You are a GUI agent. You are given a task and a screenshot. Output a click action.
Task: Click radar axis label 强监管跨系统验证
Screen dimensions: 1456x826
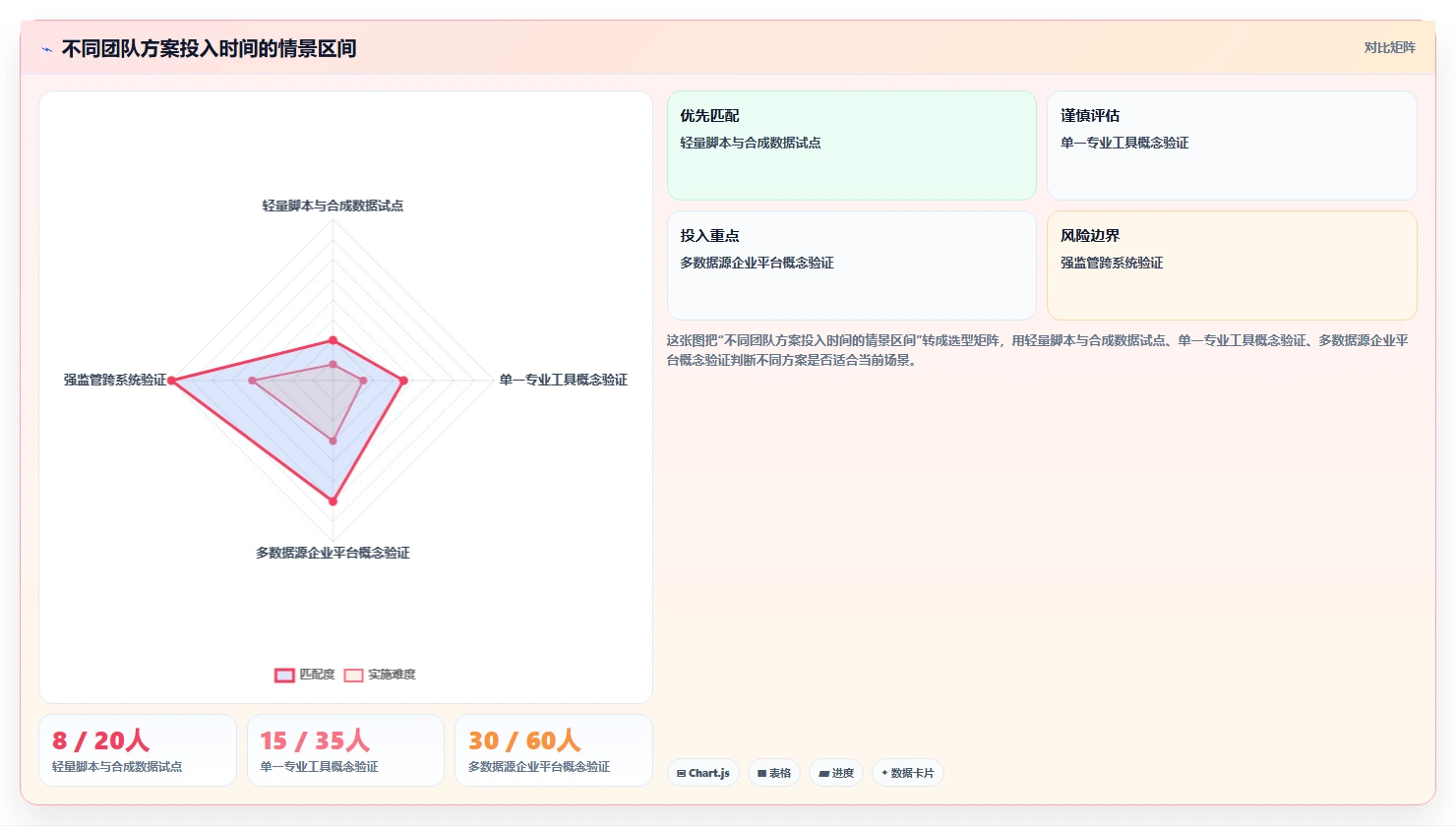pos(115,380)
